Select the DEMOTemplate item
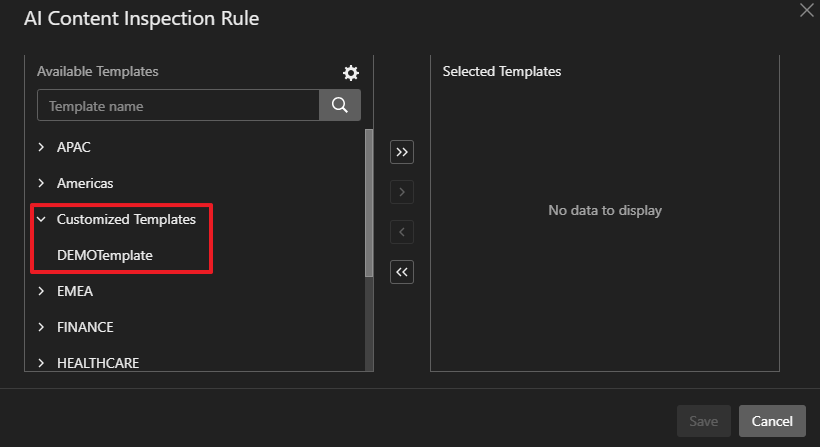This screenshot has height=447, width=820. [x=105, y=255]
